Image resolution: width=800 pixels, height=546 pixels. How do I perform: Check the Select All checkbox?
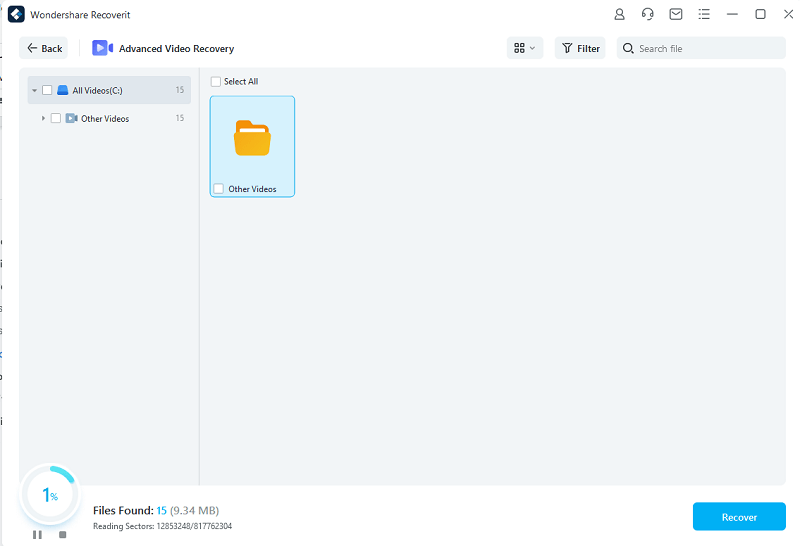pyautogui.click(x=216, y=82)
